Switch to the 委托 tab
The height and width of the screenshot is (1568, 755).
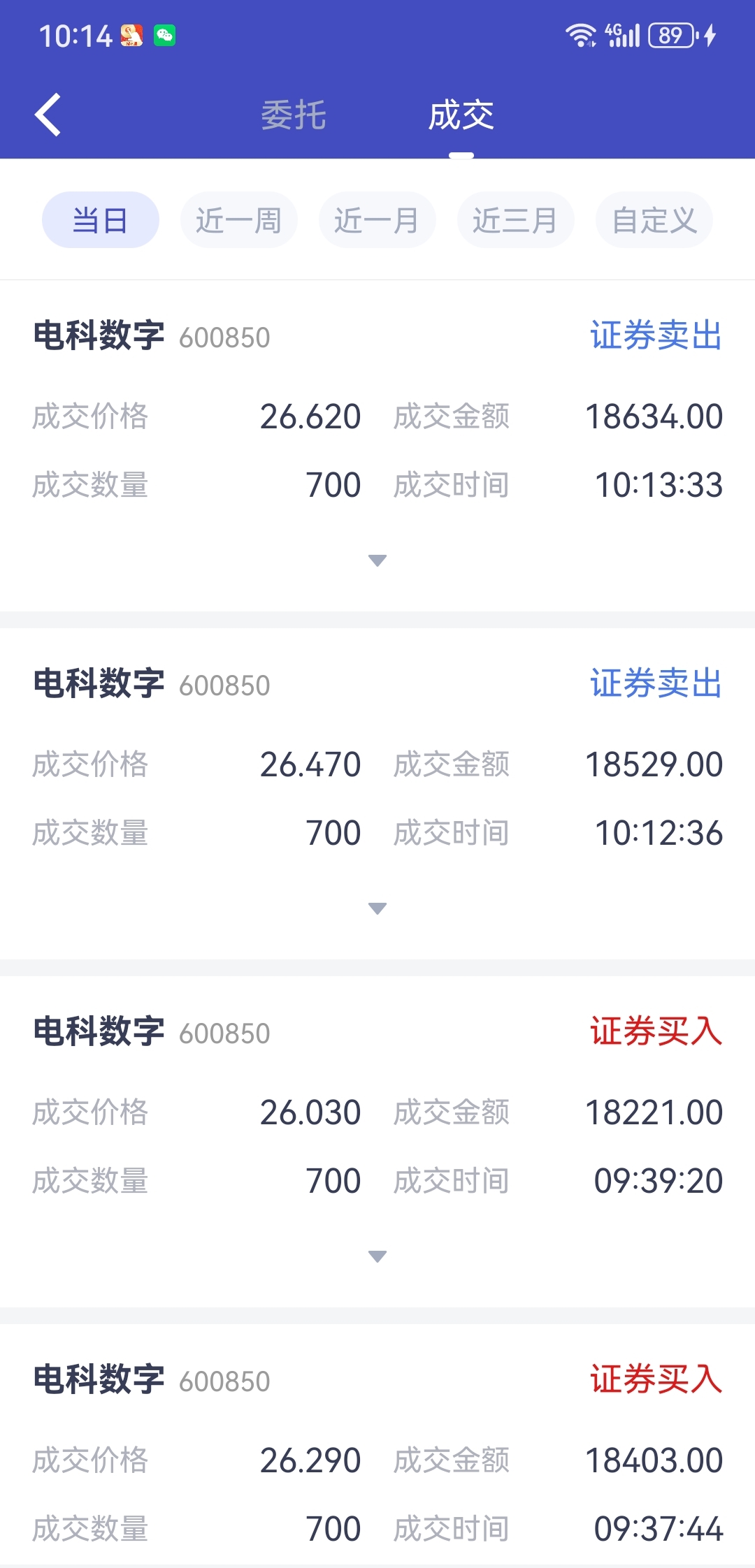coord(294,115)
